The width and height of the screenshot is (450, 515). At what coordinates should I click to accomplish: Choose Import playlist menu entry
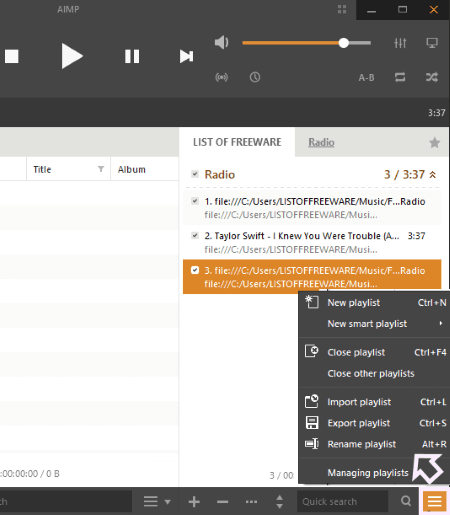pos(375,402)
